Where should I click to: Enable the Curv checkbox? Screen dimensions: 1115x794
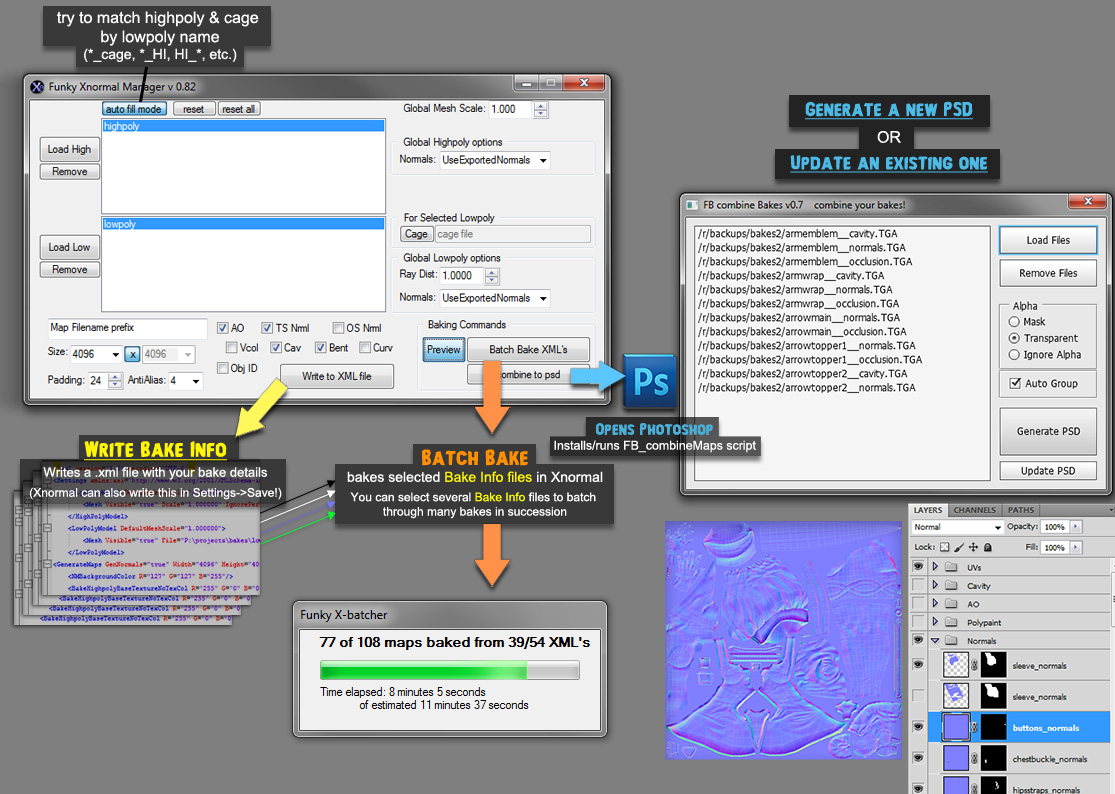[x=365, y=348]
